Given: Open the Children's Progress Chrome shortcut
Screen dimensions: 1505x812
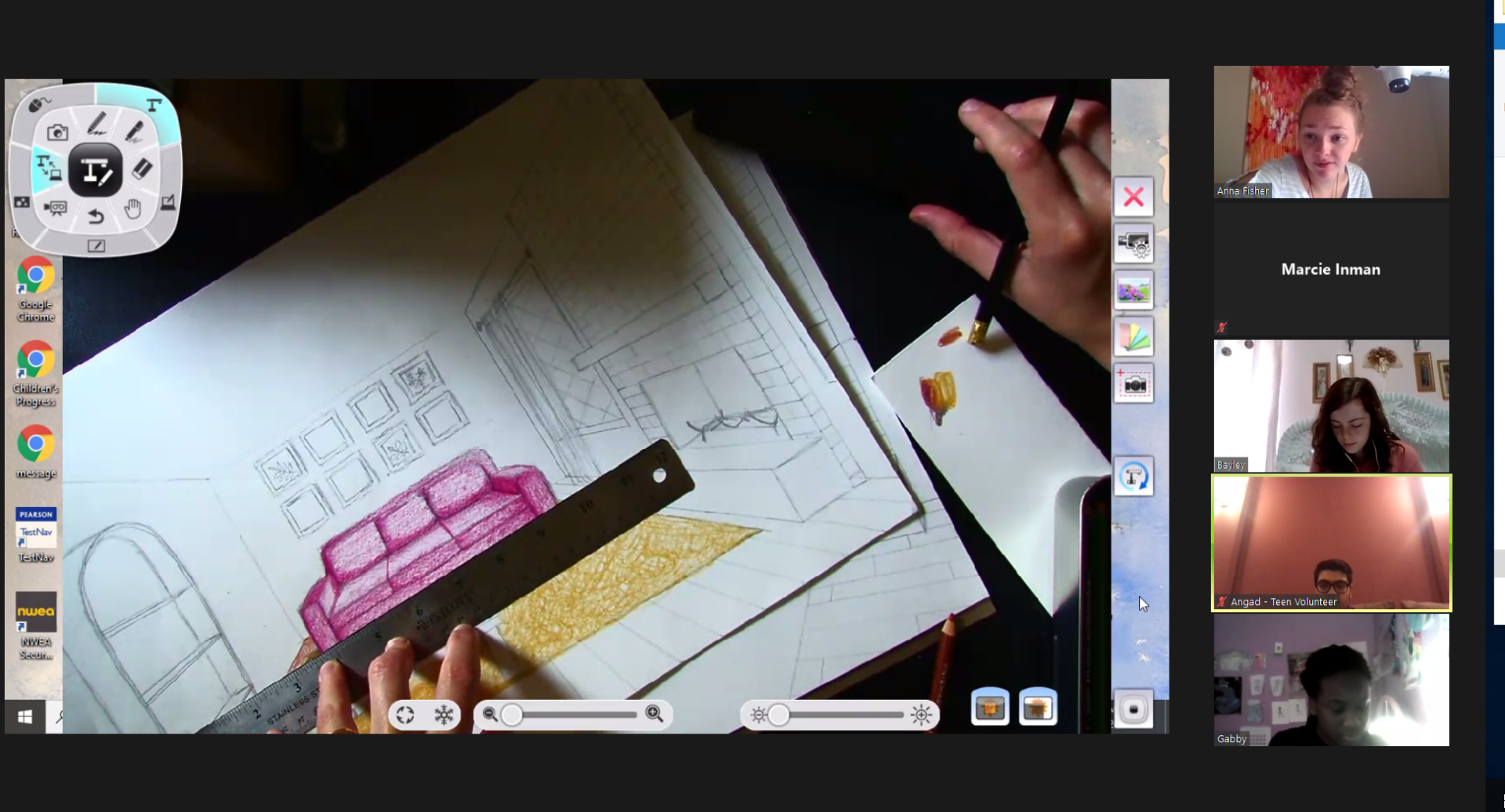Looking at the screenshot, I should click(x=36, y=375).
